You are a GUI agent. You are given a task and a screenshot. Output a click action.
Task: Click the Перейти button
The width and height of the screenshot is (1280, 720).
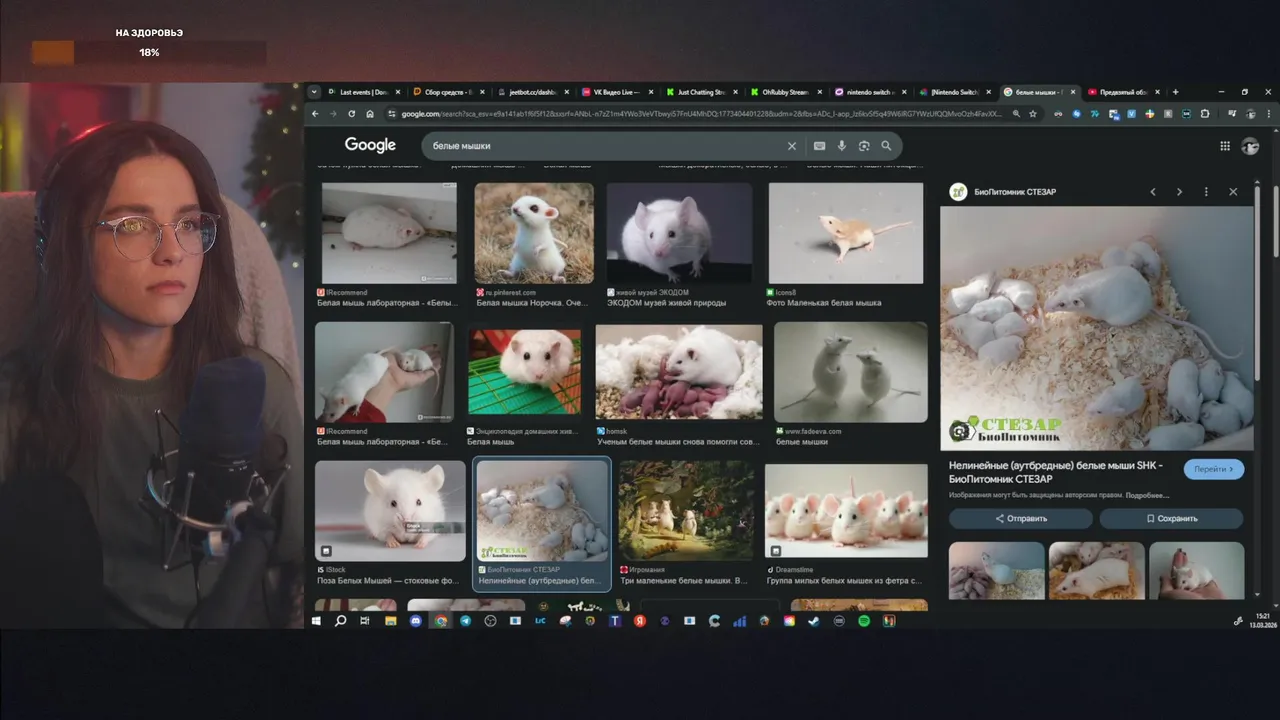coord(1214,469)
